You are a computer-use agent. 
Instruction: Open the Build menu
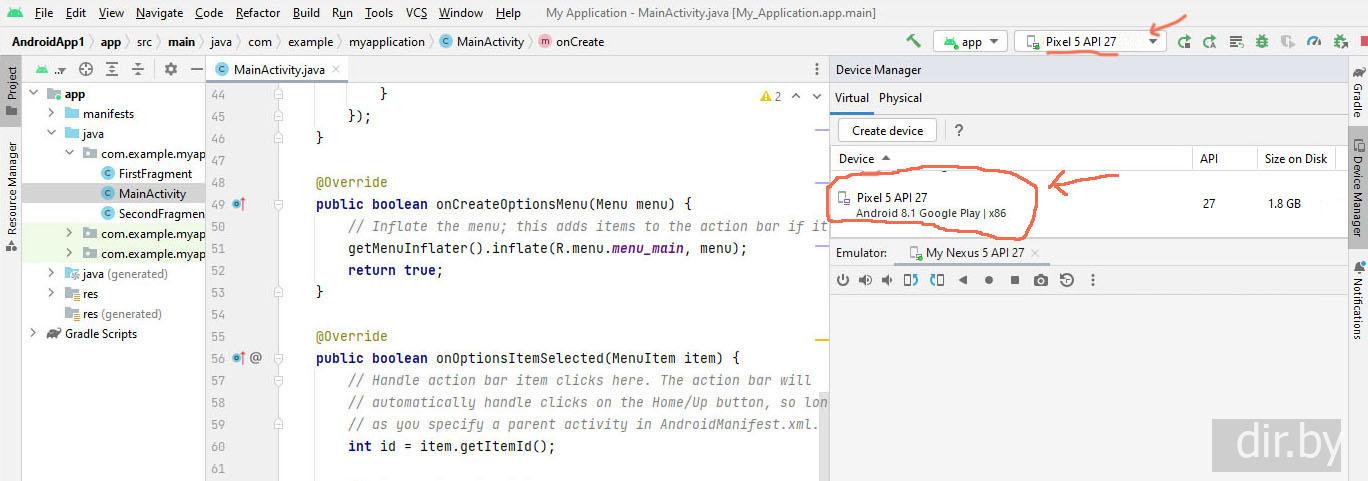pos(306,13)
